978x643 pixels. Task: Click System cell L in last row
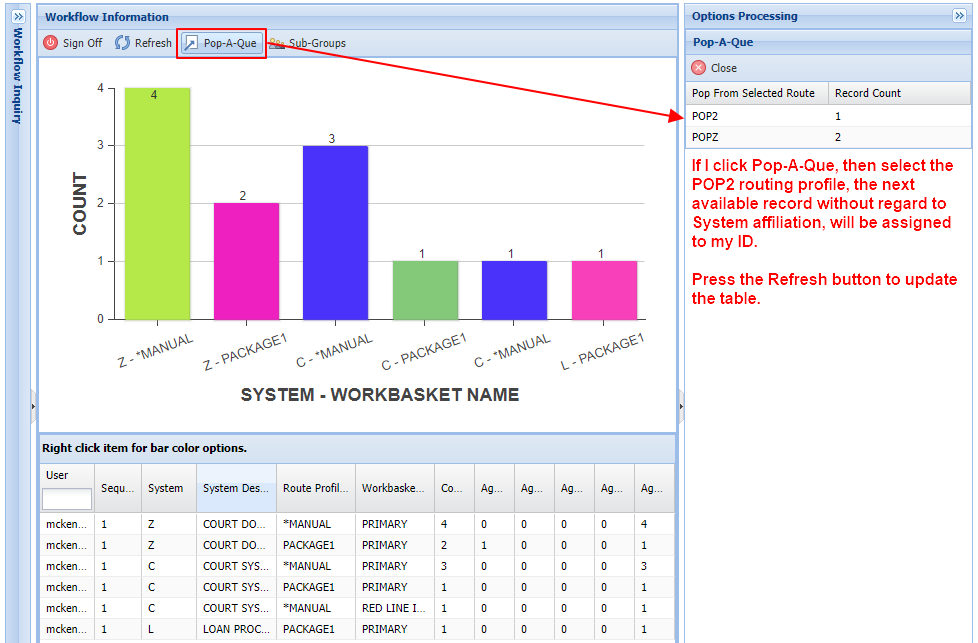click(x=168, y=629)
